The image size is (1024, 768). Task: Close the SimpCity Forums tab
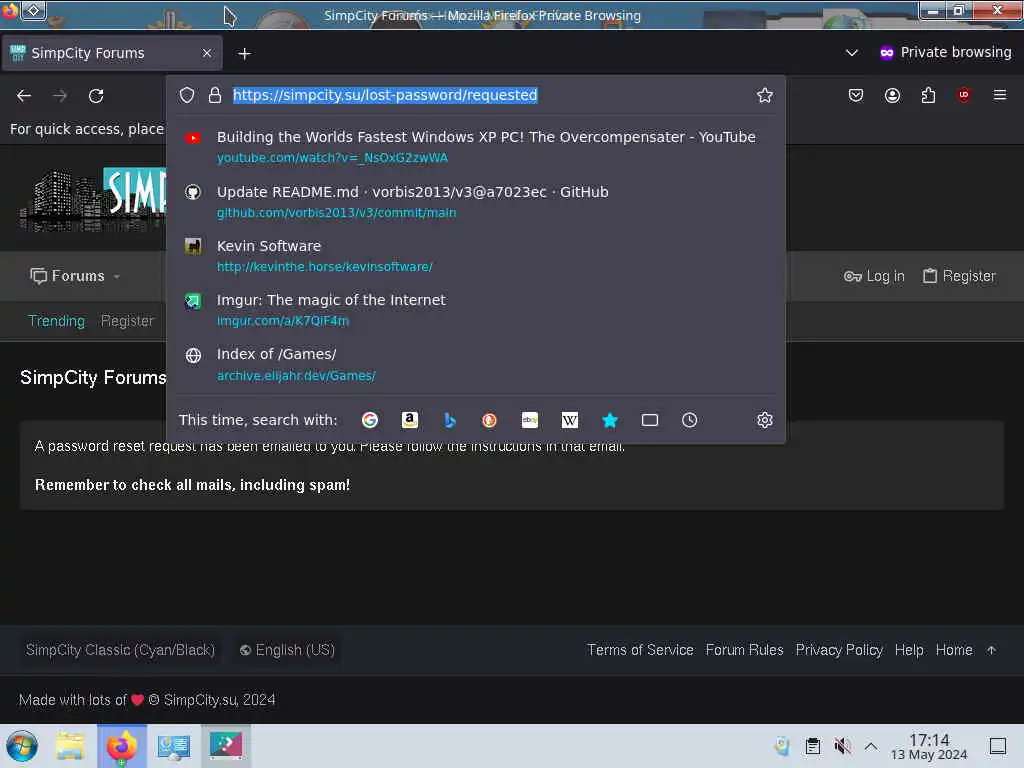pos(207,53)
